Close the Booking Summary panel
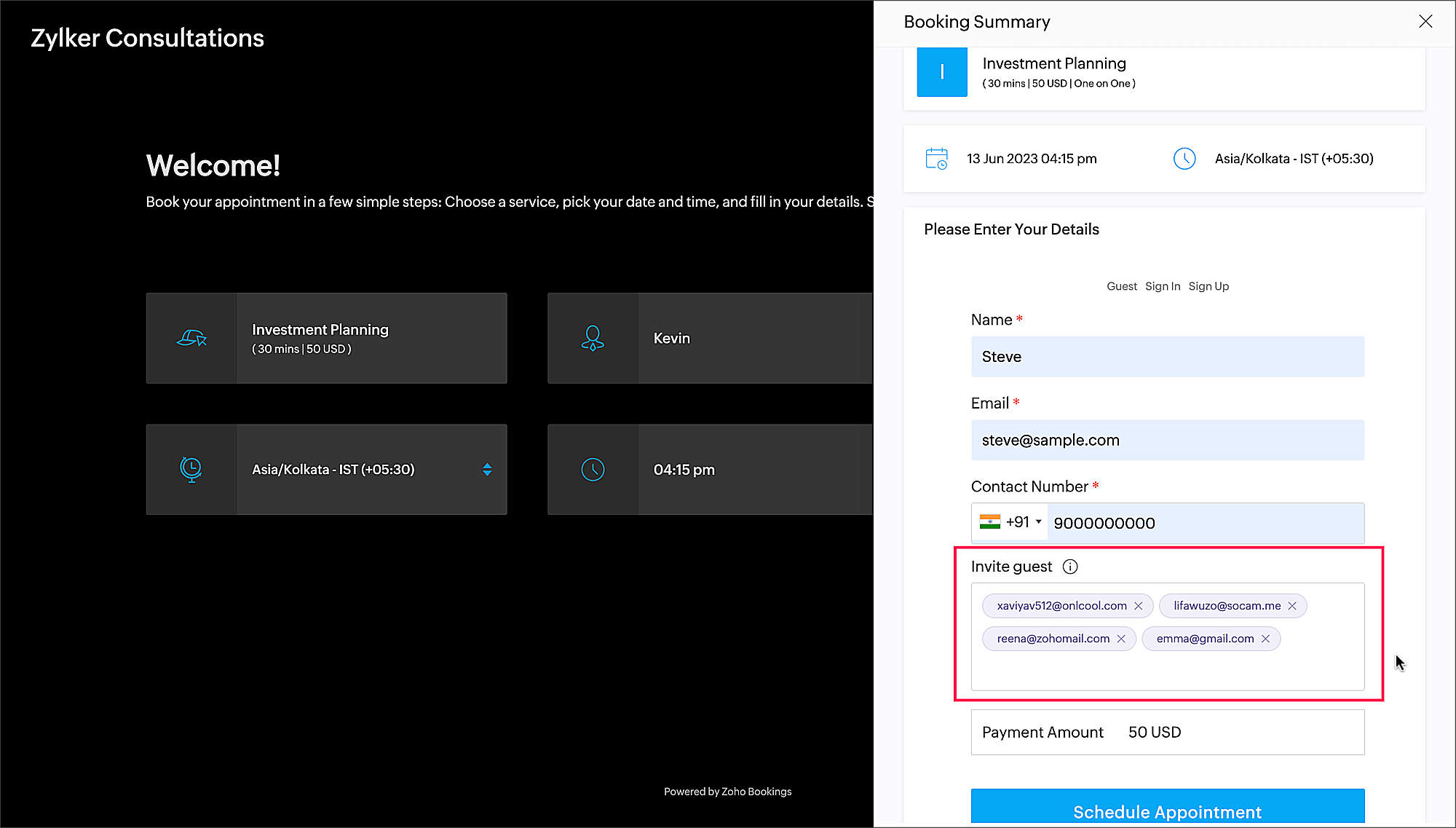Viewport: 1456px width, 828px height. [x=1425, y=22]
